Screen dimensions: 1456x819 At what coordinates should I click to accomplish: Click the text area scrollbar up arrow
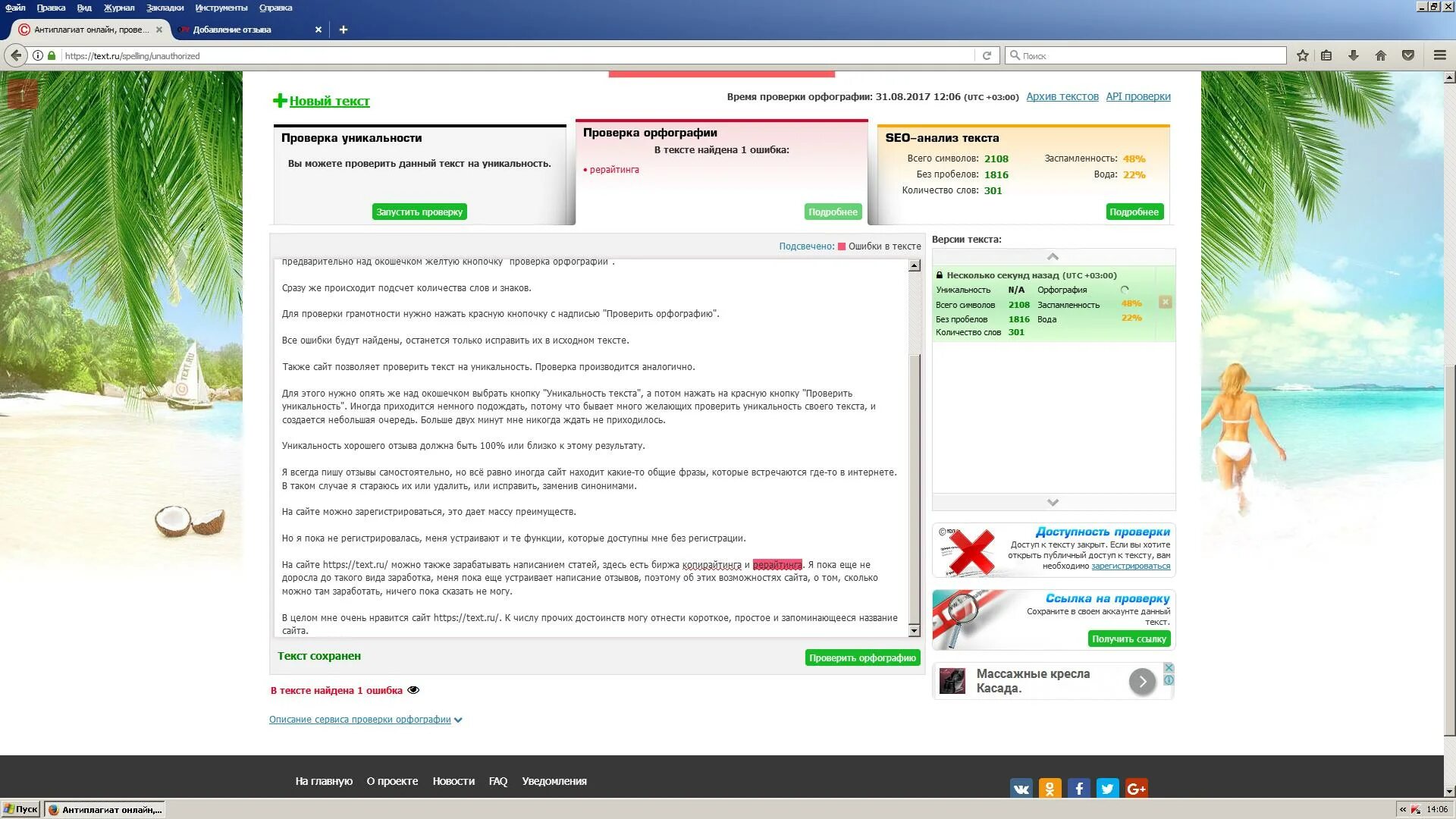[915, 266]
